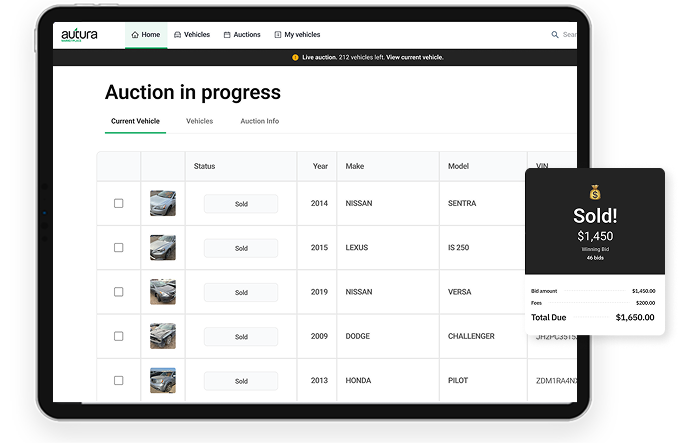This screenshot has width=680, height=443.
Task: Go to the Auctions nav item
Action: tap(242, 35)
